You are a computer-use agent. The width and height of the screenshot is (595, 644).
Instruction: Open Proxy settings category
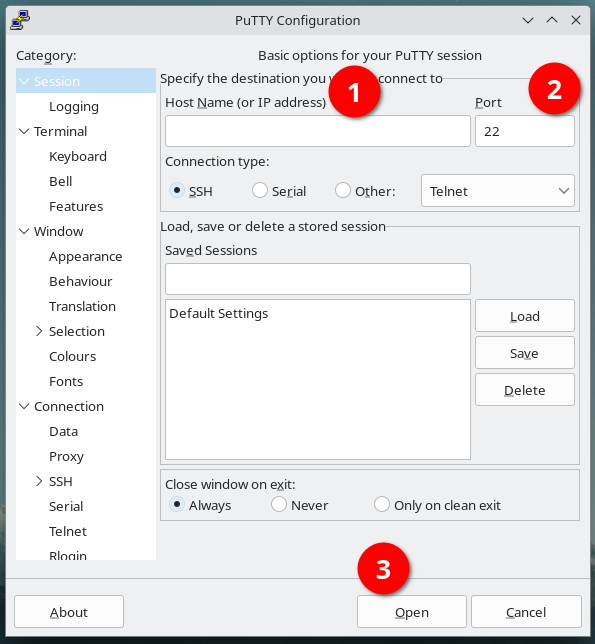click(67, 456)
